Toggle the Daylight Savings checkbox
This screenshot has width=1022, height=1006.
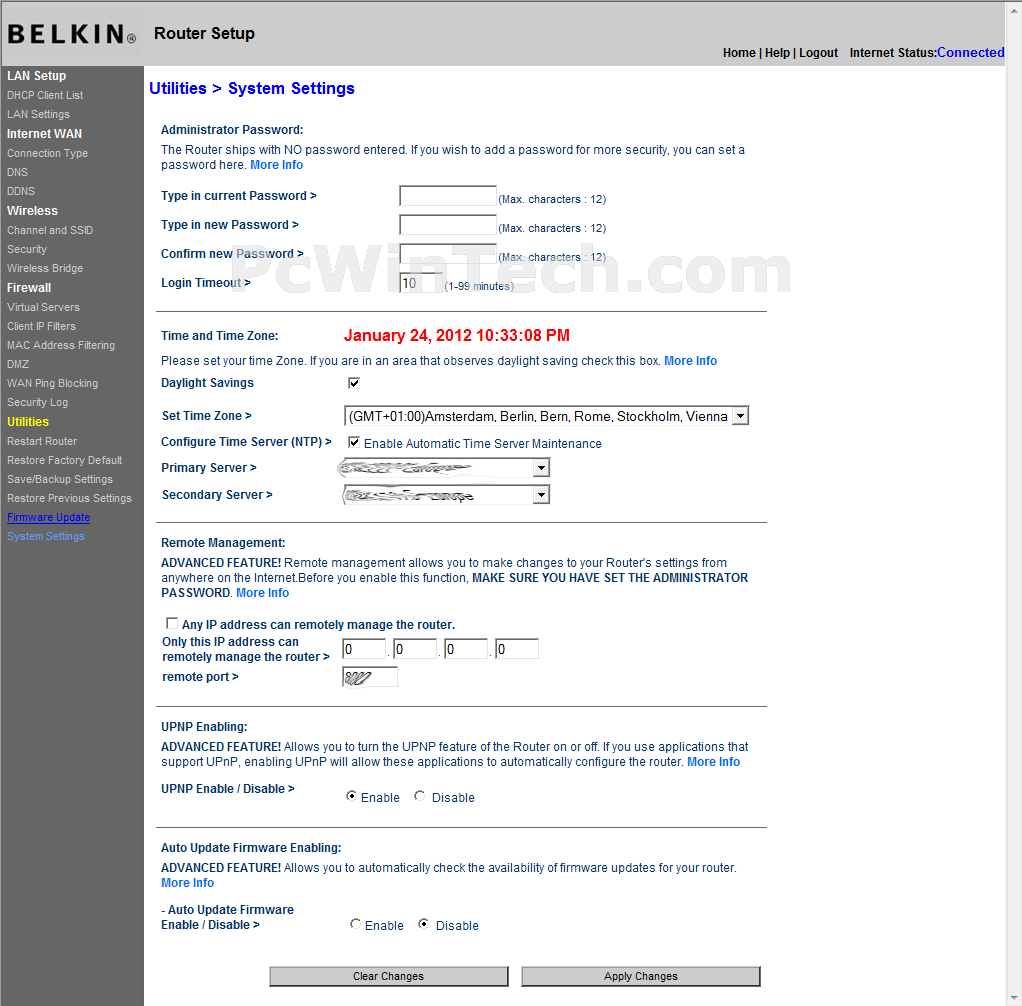[x=354, y=383]
